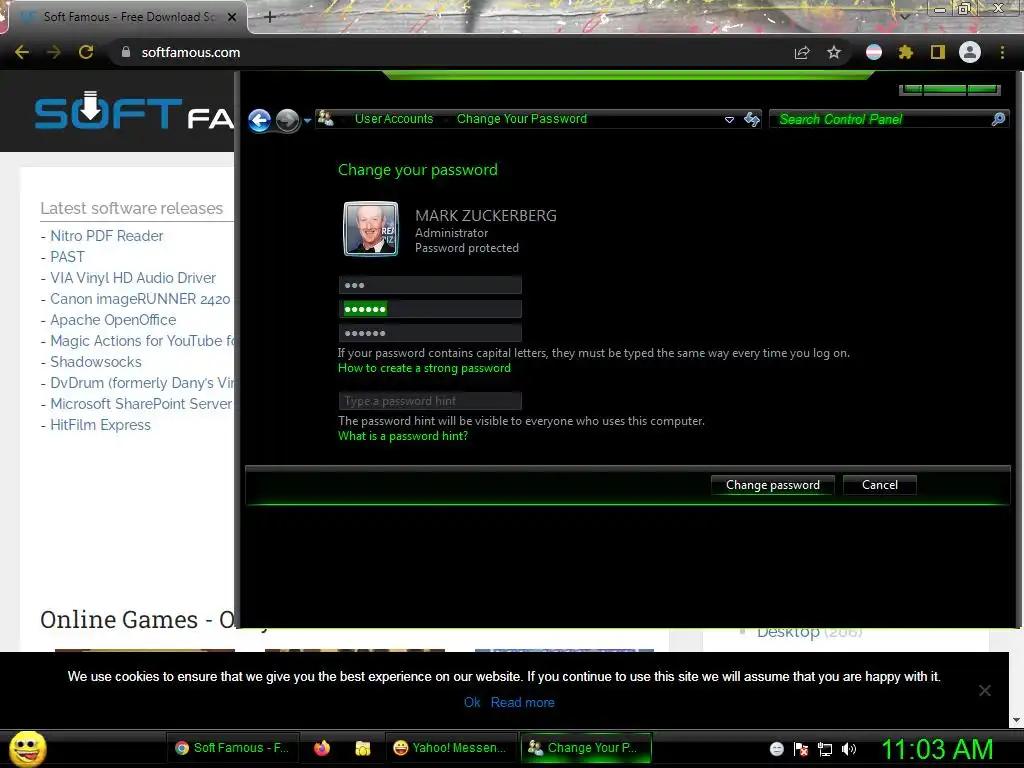The width and height of the screenshot is (1024, 768).
Task: Open Nitro PDF Reader release link
Action: click(106, 236)
